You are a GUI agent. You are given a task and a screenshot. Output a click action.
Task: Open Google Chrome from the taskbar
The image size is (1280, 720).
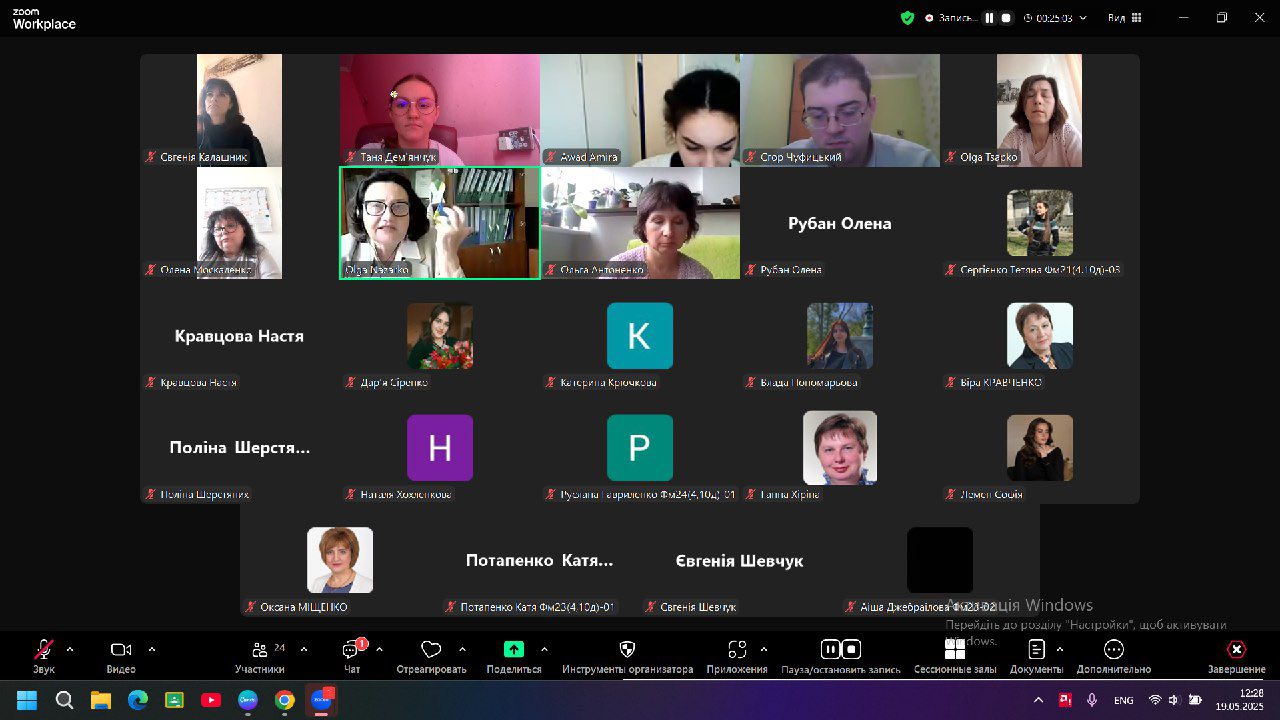285,700
